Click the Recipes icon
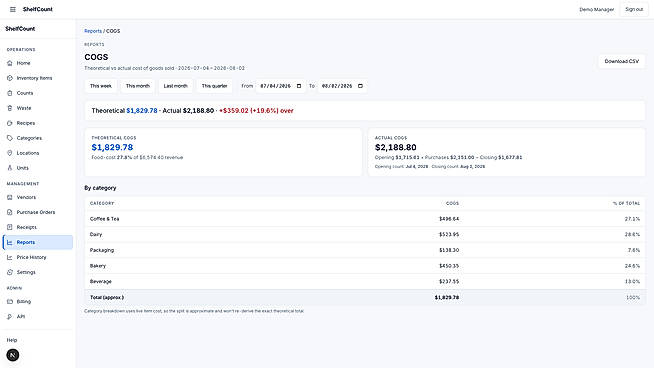The height and width of the screenshot is (368, 654). click(10, 123)
